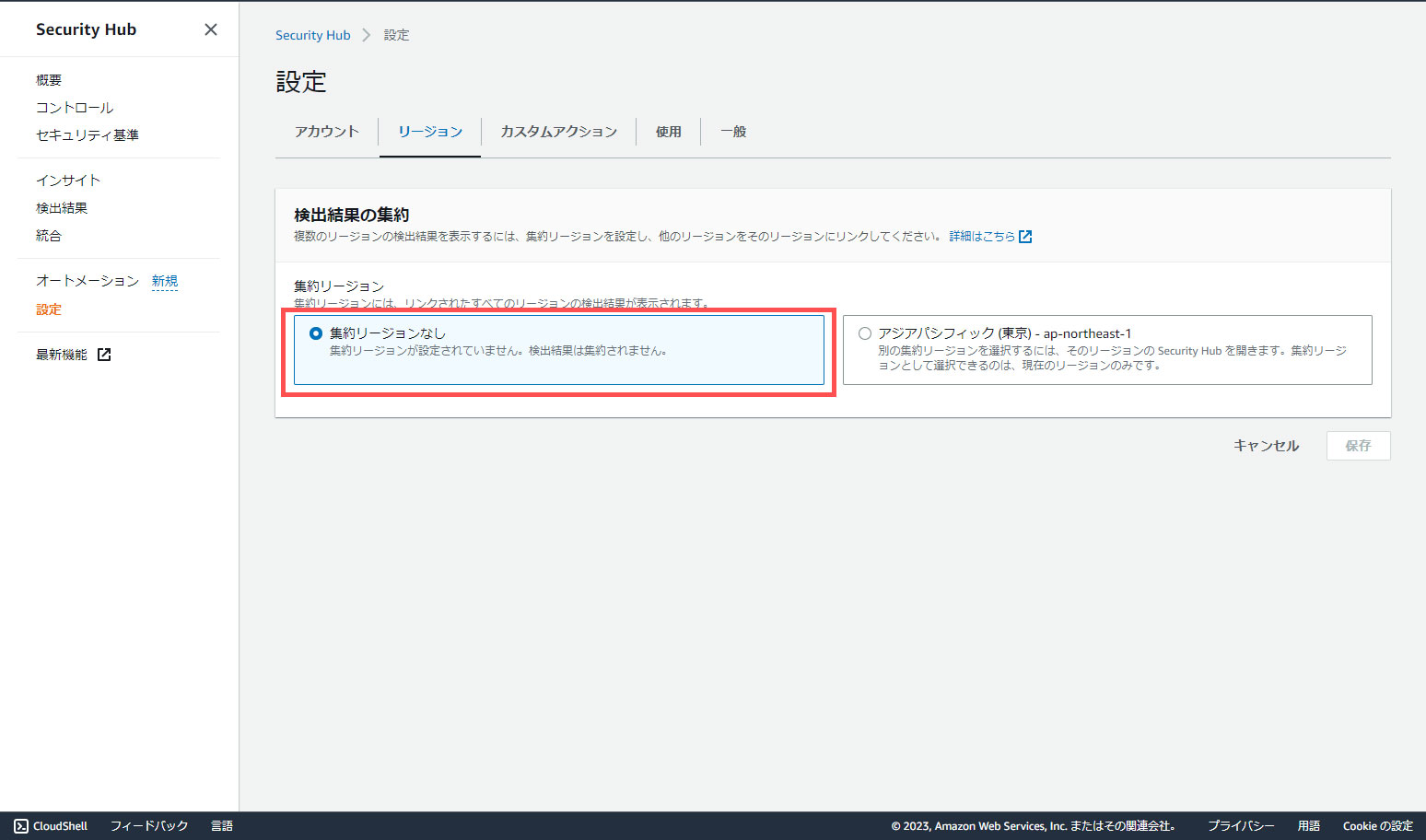Viewport: 1426px width, 840px height.
Task: Click the 保存 button
Action: pyautogui.click(x=1359, y=446)
